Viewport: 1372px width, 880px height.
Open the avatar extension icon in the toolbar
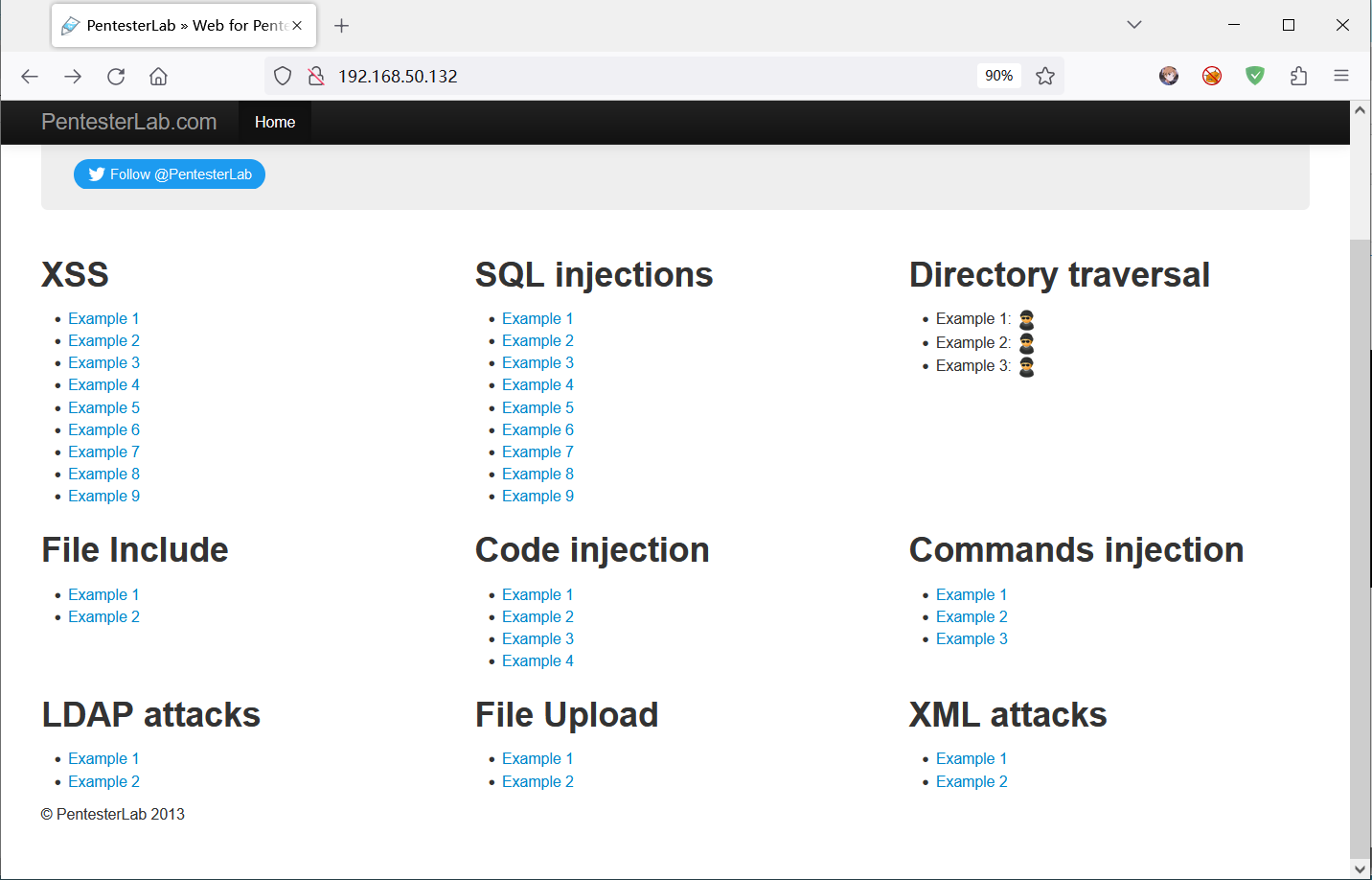(1169, 76)
